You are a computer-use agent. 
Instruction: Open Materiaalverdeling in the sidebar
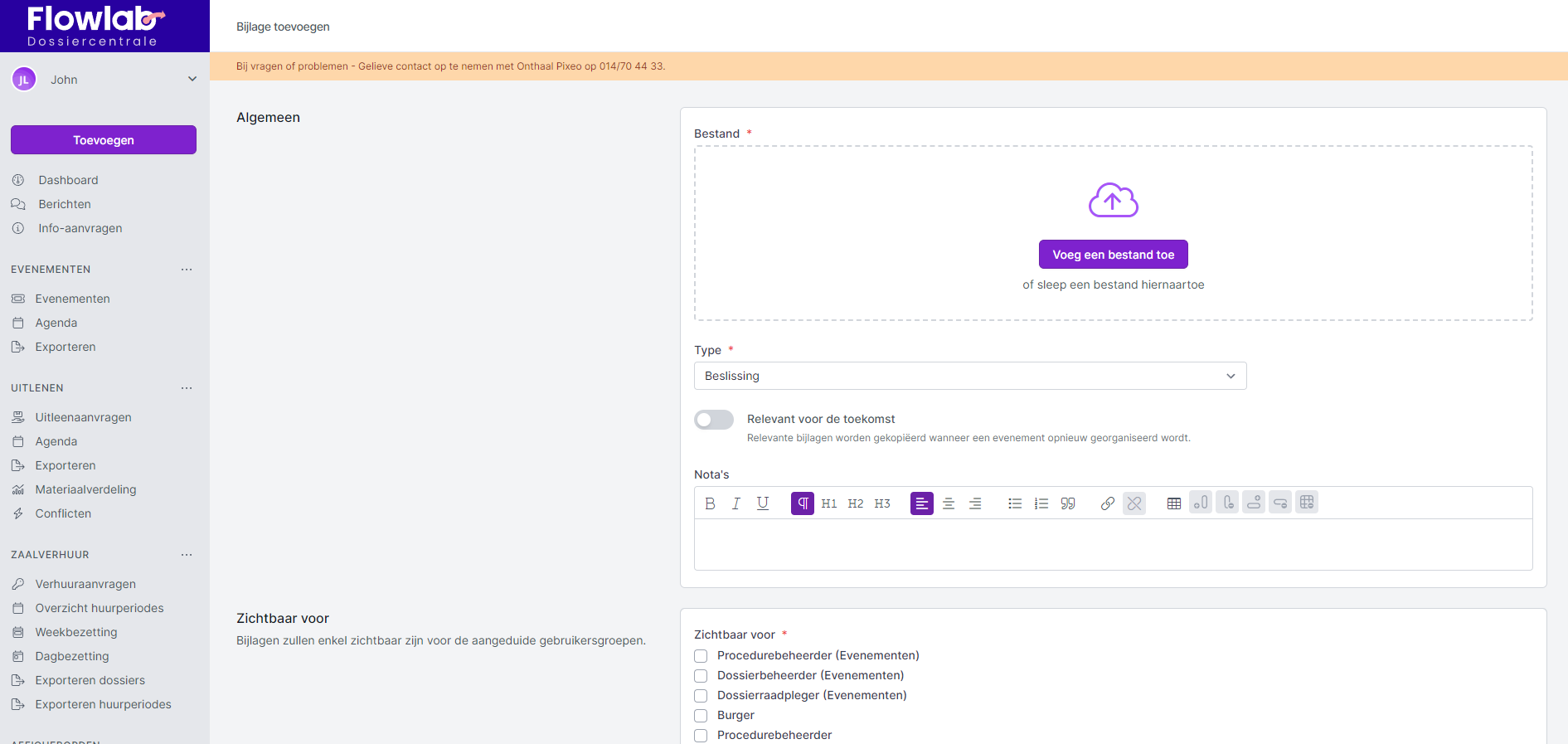pos(85,489)
